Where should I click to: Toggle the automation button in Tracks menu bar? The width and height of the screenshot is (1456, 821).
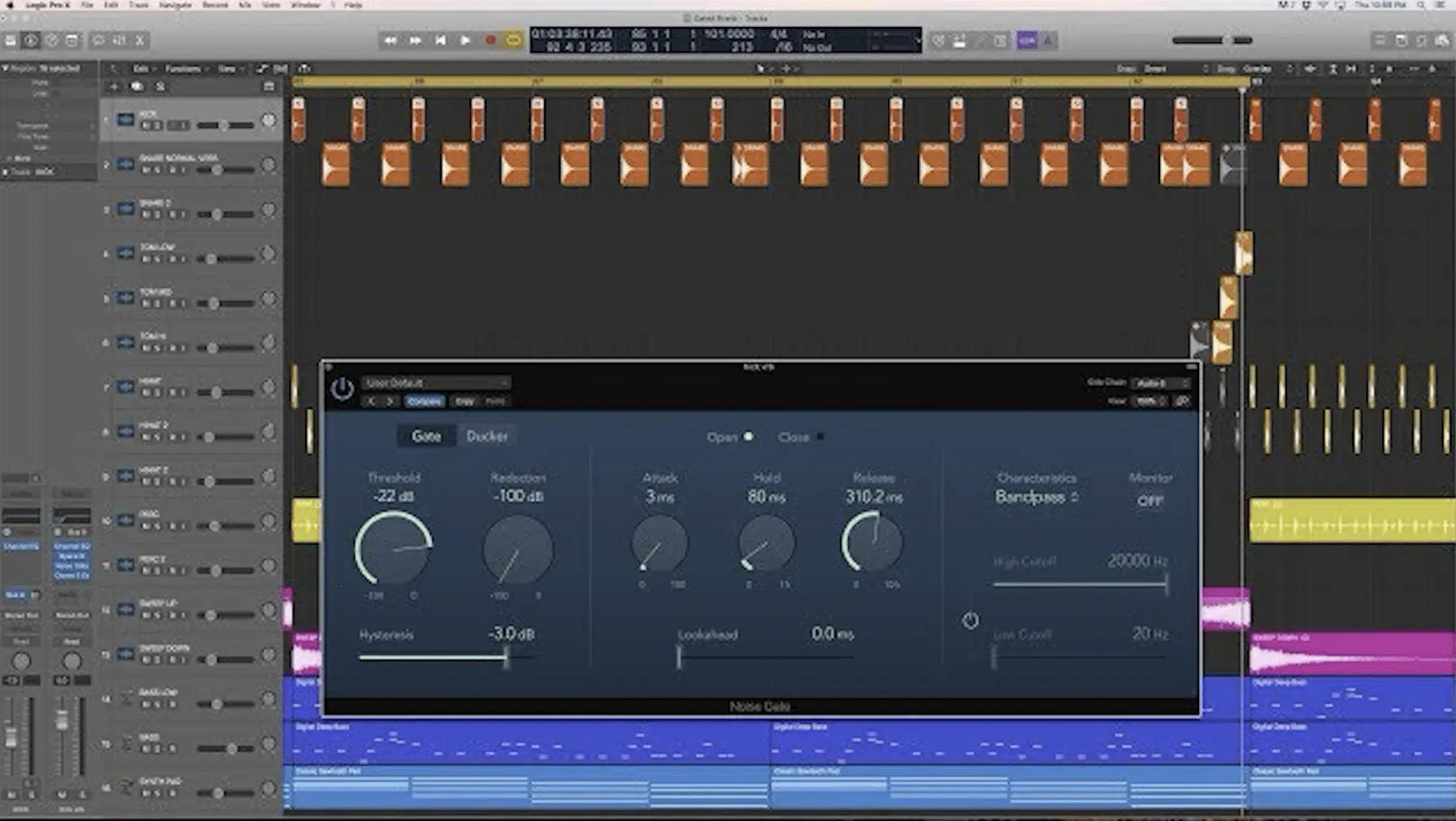tap(263, 68)
